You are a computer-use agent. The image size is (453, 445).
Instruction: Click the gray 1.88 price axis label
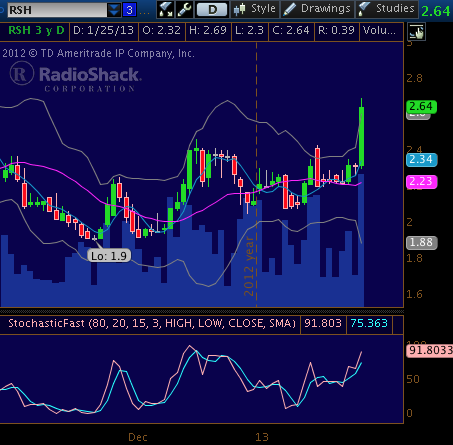coord(421,242)
